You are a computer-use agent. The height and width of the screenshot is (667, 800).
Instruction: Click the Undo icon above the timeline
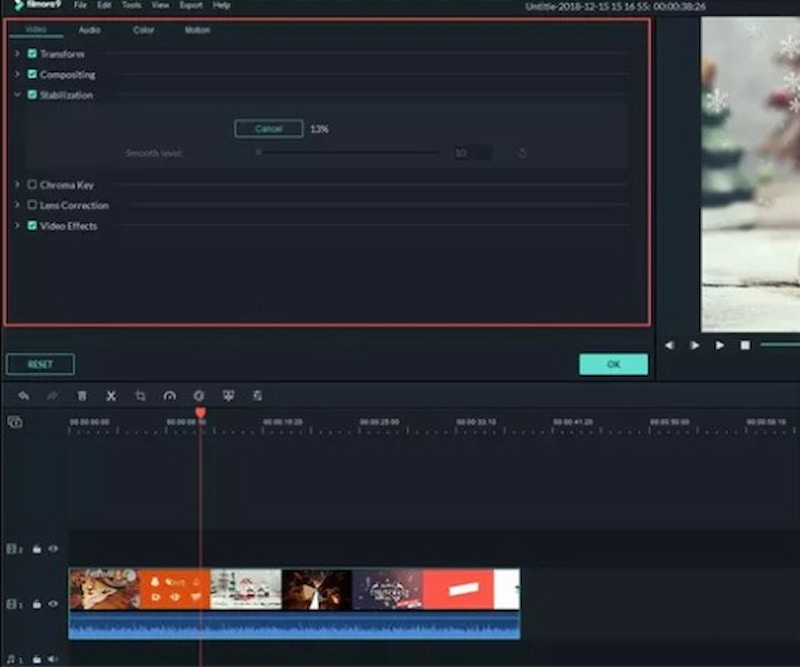coord(25,396)
